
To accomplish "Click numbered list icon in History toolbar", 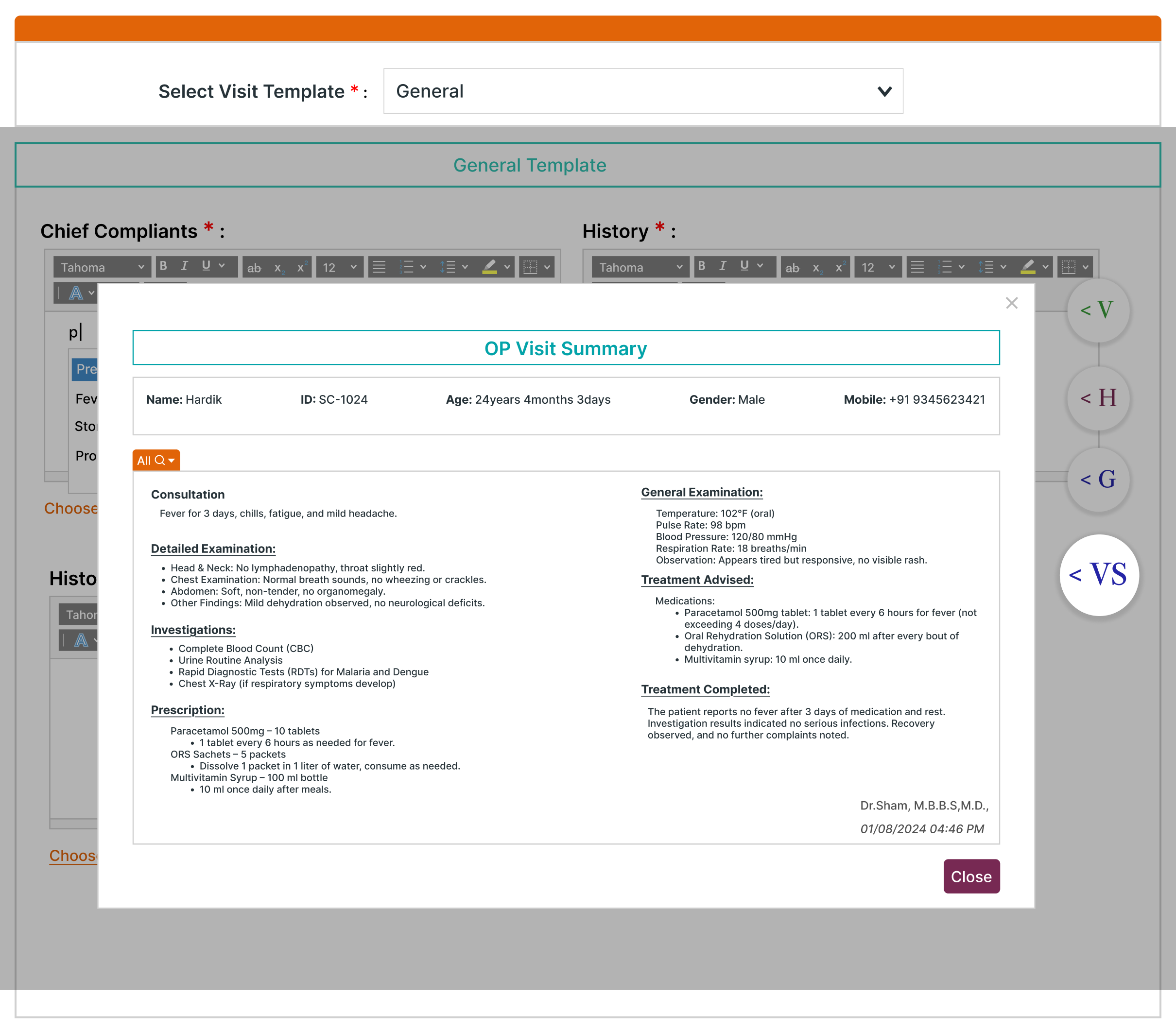I will (x=945, y=267).
